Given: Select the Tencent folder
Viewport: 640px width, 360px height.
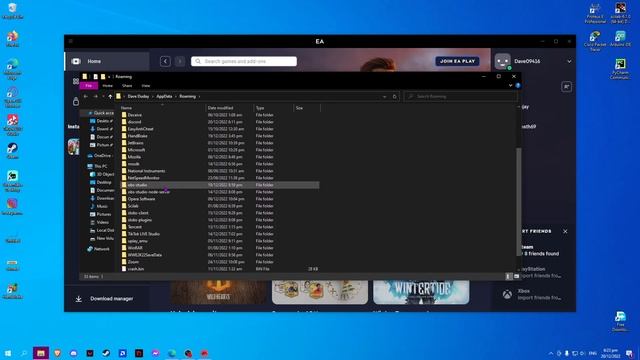Looking at the screenshot, I should tap(134, 227).
